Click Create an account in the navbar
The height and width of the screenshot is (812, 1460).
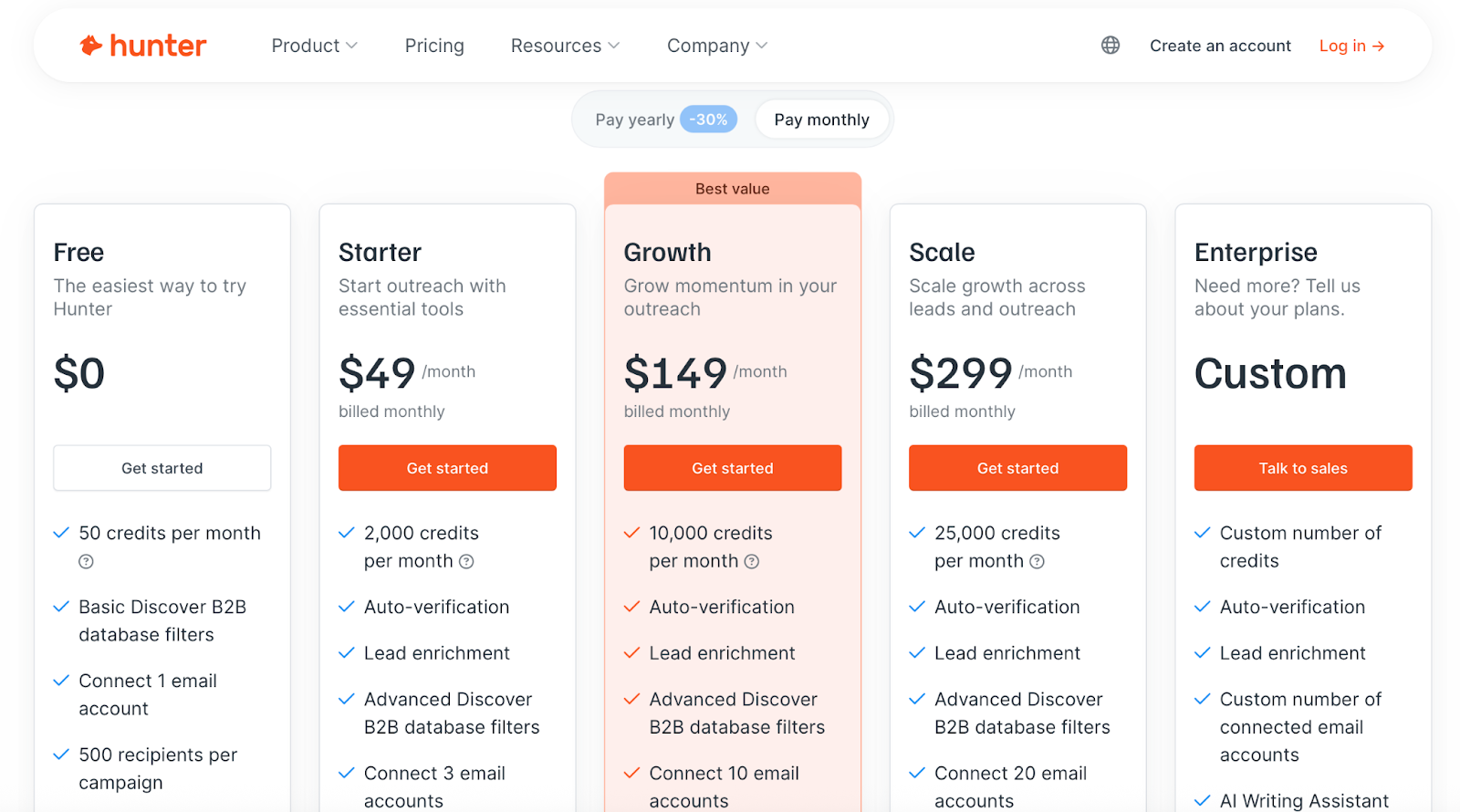pos(1220,45)
